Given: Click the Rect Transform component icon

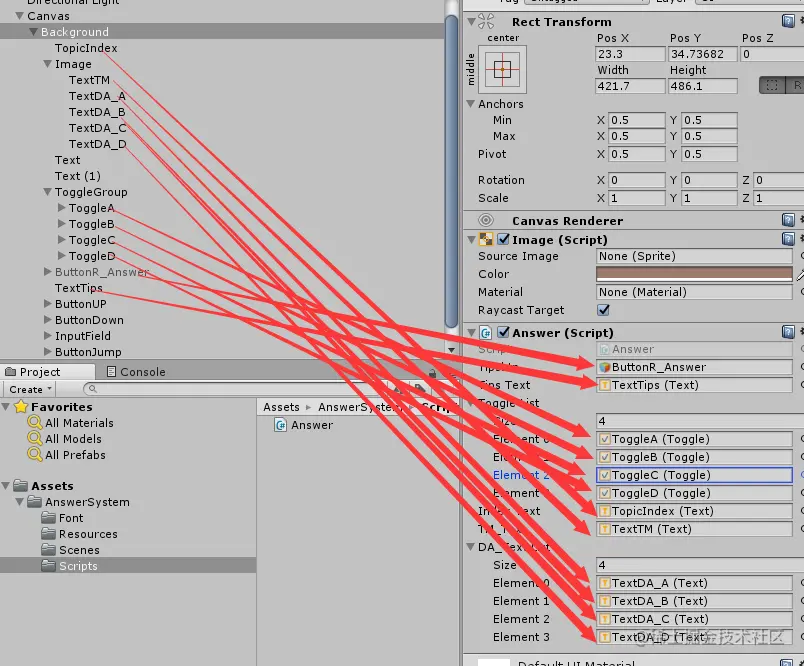Looking at the screenshot, I should 486,22.
